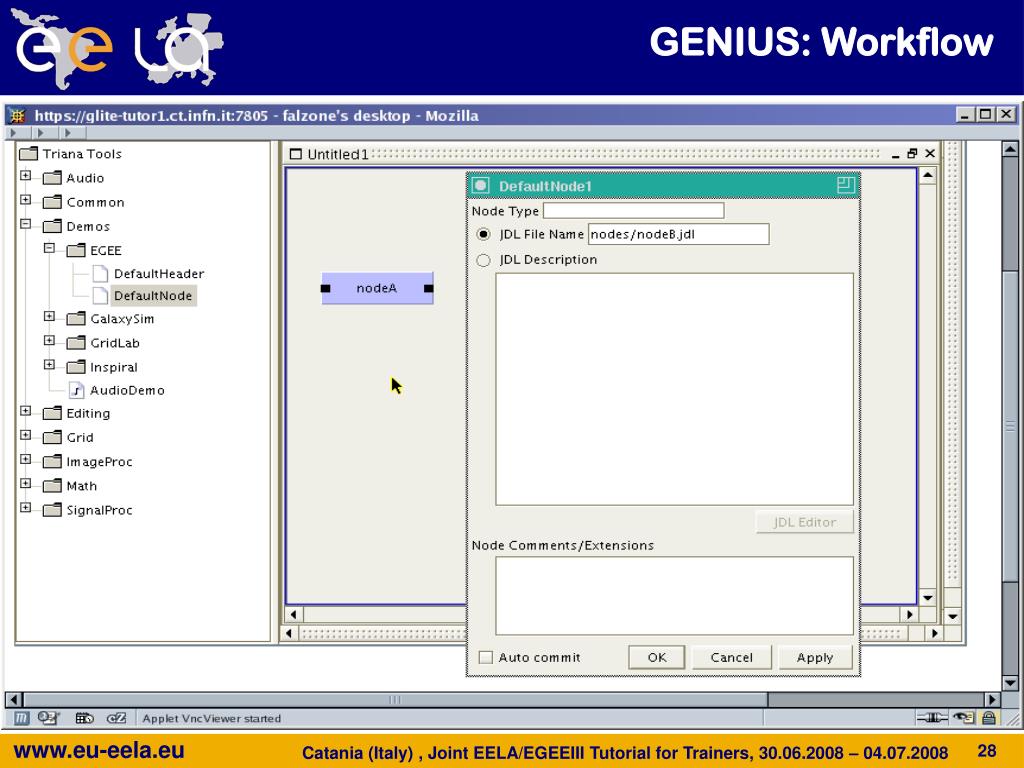
Task: Click the Mozilla navigator icon in status bar
Action: click(22, 718)
